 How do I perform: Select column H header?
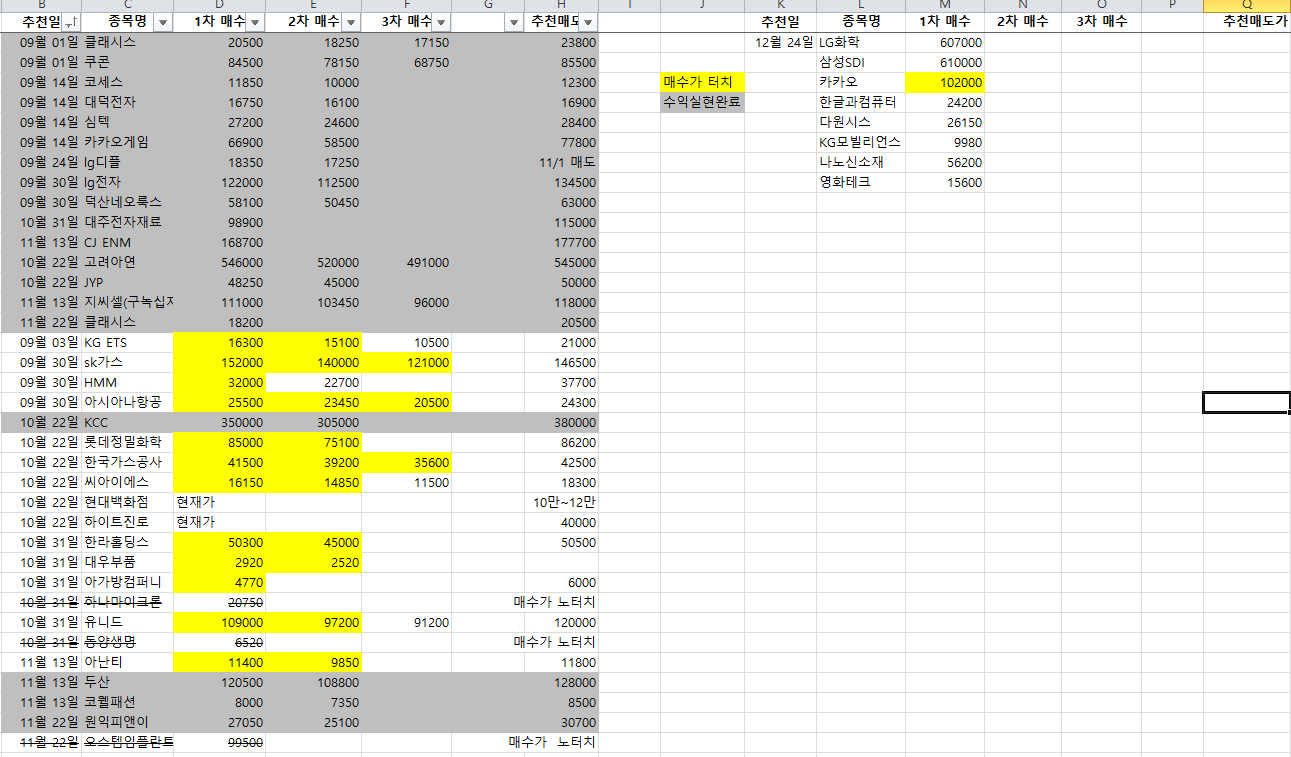click(x=561, y=5)
